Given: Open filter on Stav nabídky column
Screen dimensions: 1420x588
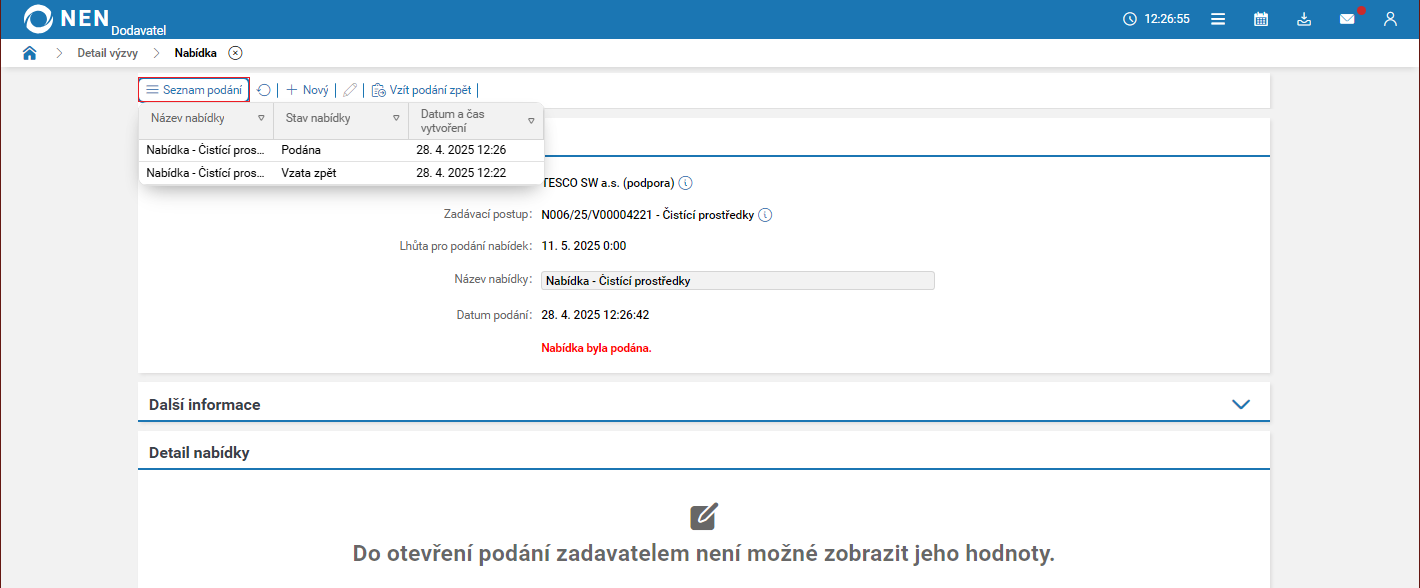Looking at the screenshot, I should coord(394,119).
